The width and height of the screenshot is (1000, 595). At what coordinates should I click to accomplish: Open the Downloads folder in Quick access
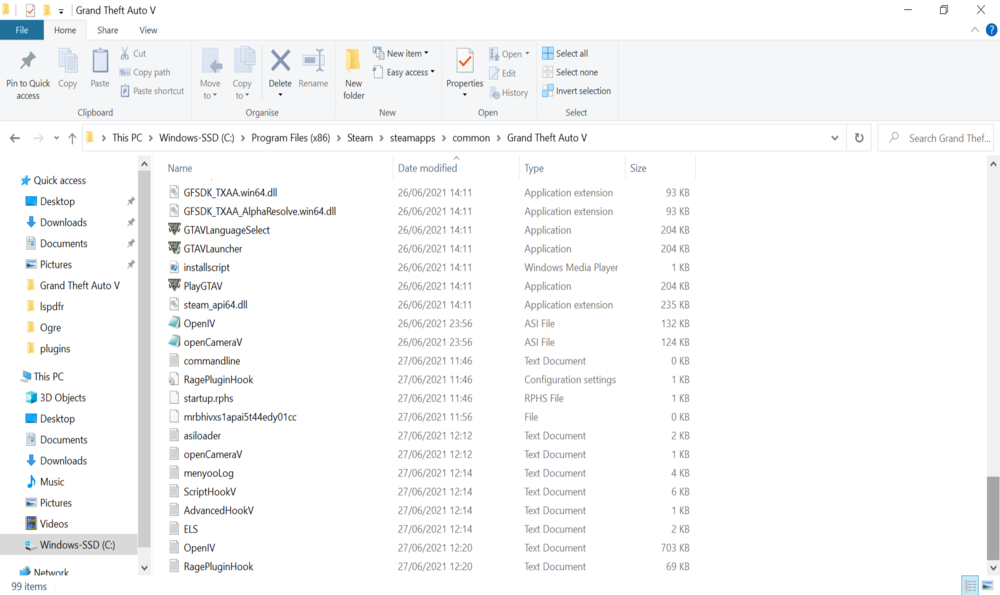(x=61, y=222)
